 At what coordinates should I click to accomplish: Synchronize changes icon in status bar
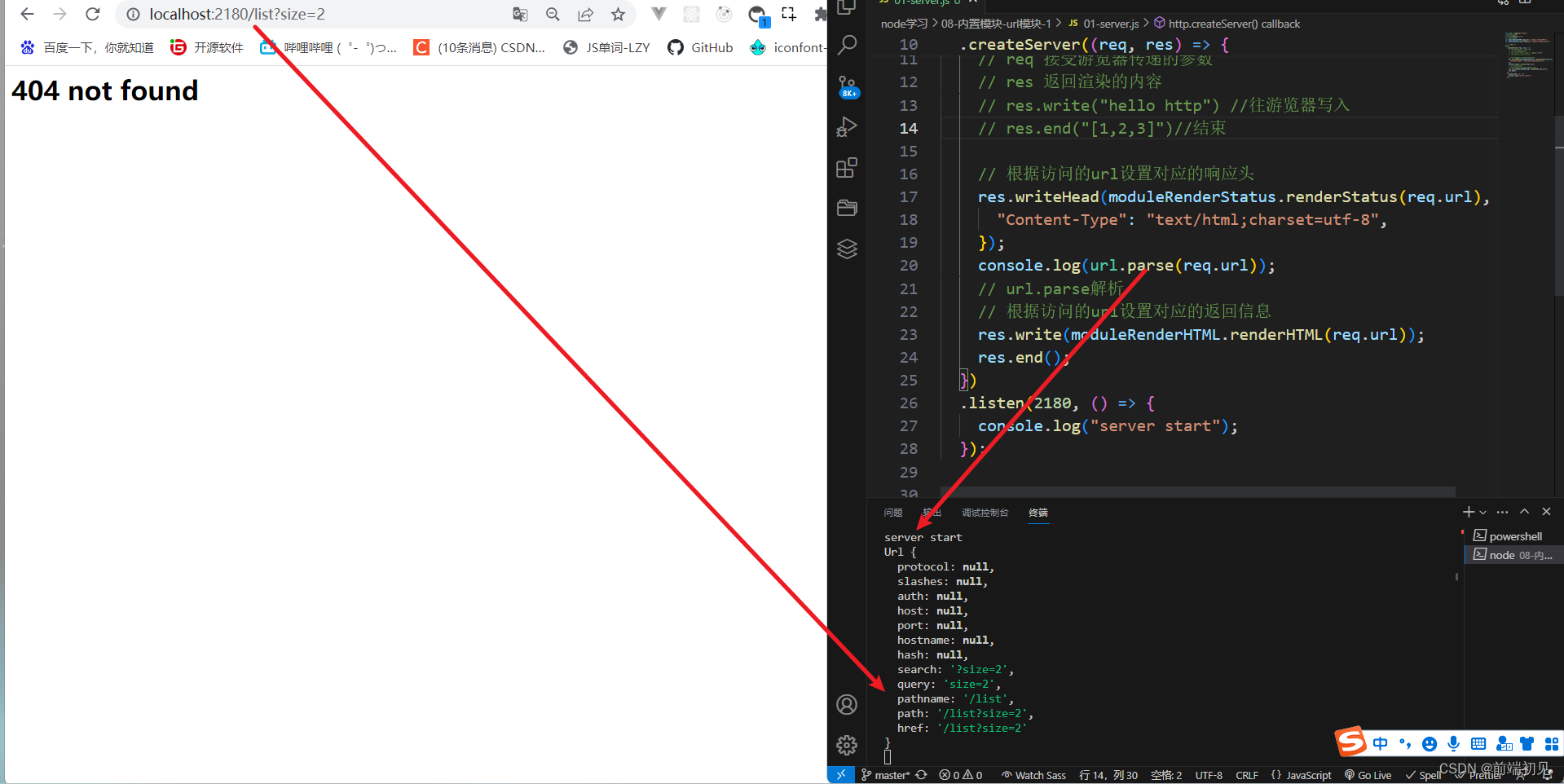[x=921, y=775]
